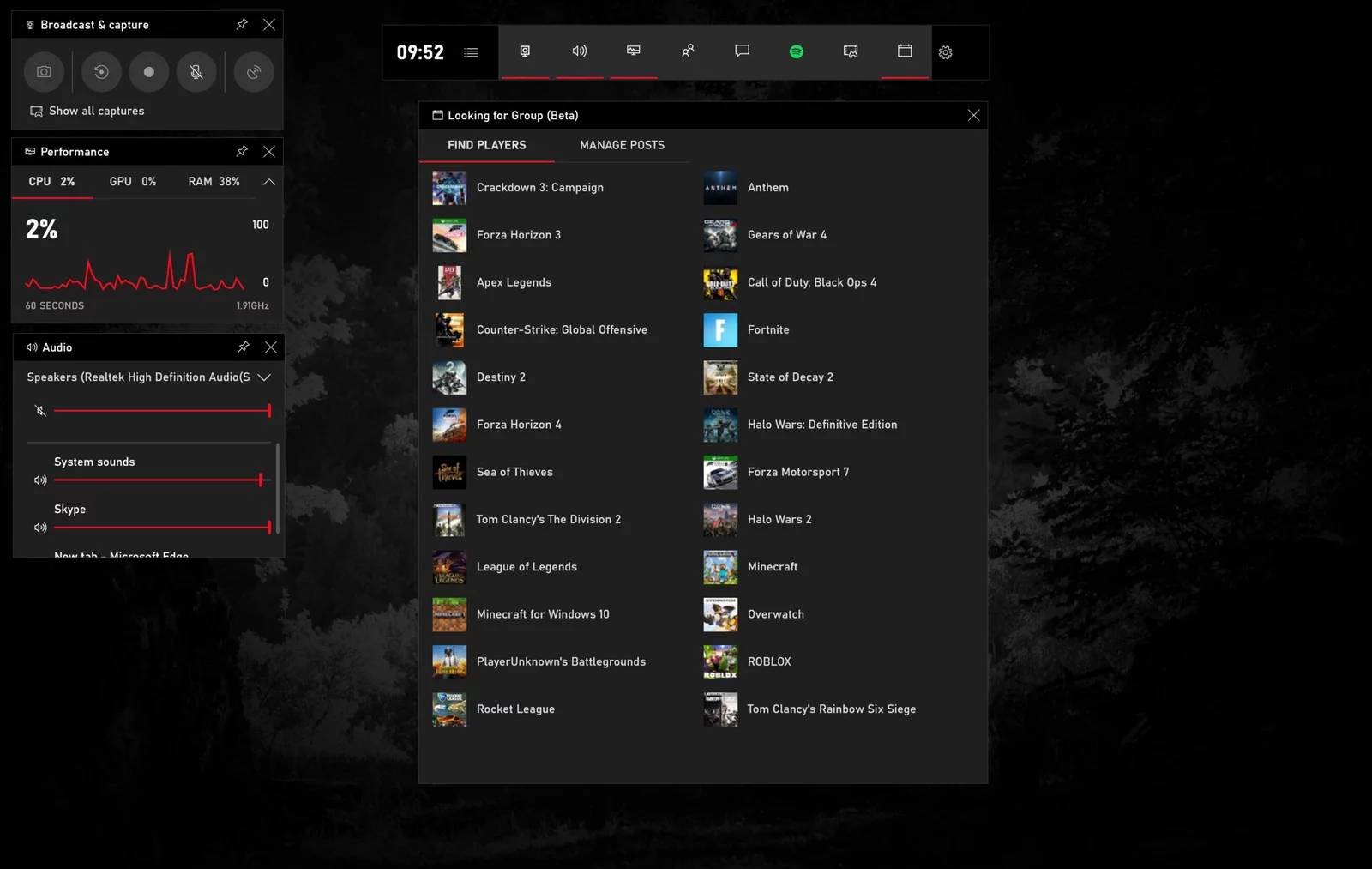This screenshot has height=869, width=1372.
Task: Close the Broadcast & capture widget
Action: click(x=269, y=24)
